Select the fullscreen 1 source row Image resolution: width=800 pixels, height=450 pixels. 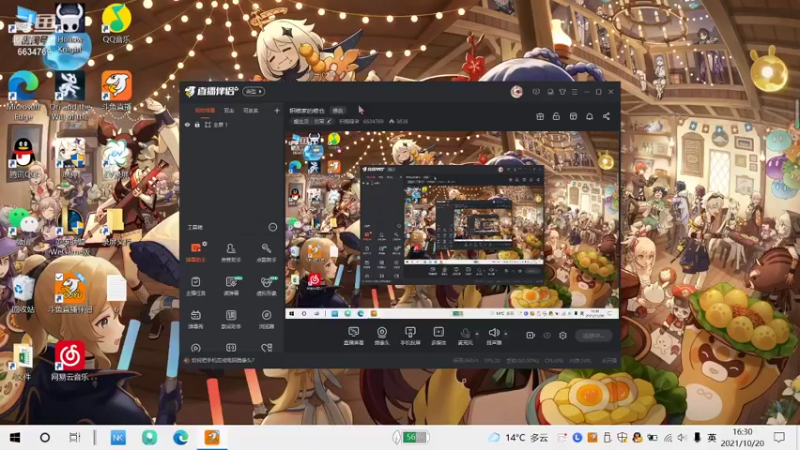(233, 124)
